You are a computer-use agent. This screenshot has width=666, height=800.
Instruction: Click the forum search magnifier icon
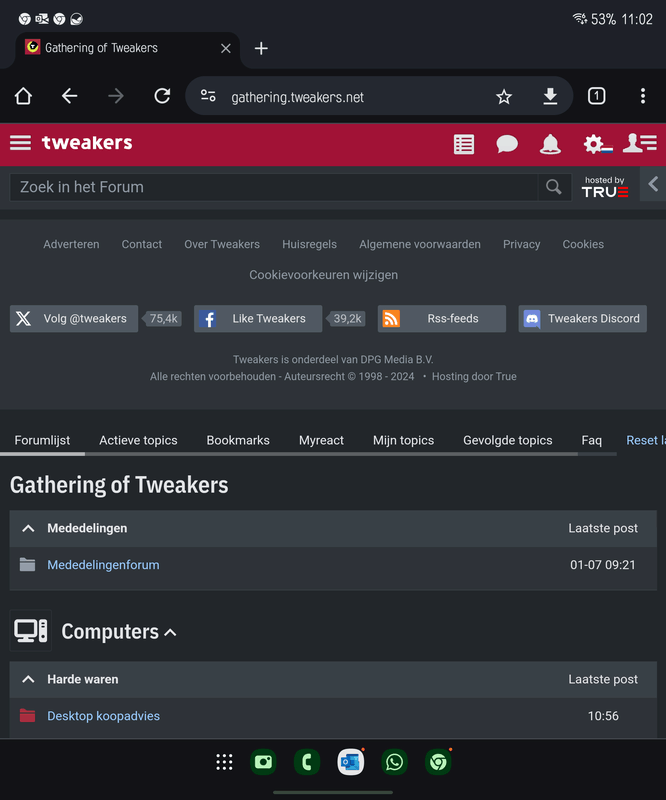552,187
